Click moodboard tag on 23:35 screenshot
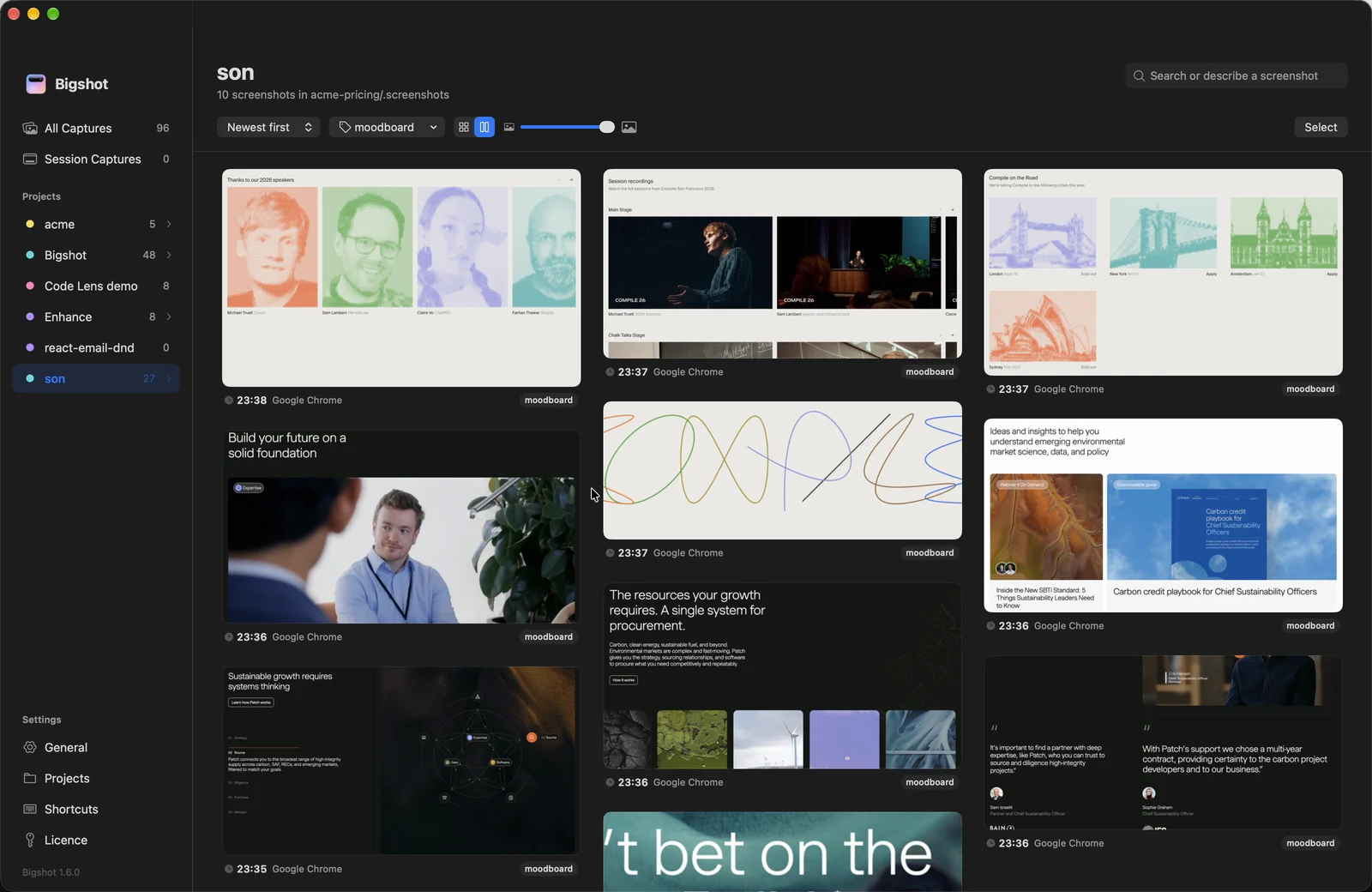Image resolution: width=1372 pixels, height=892 pixels. tap(549, 869)
